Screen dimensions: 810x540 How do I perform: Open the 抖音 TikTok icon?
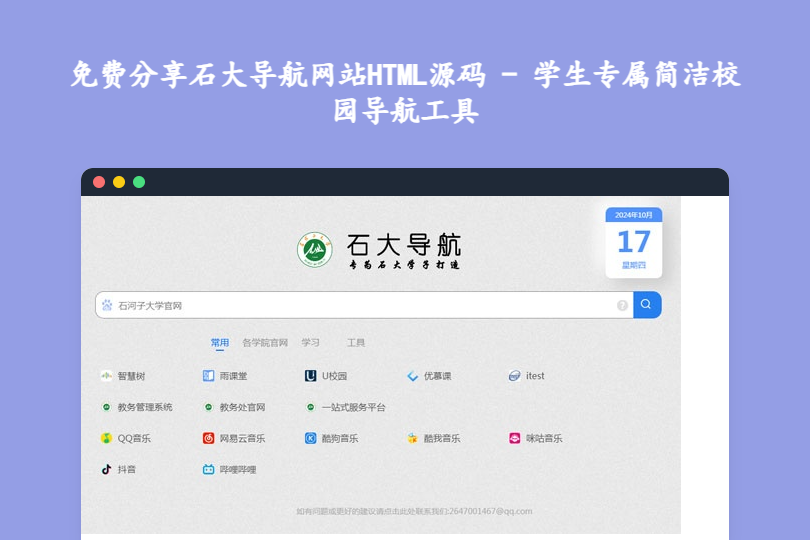pyautogui.click(x=106, y=469)
